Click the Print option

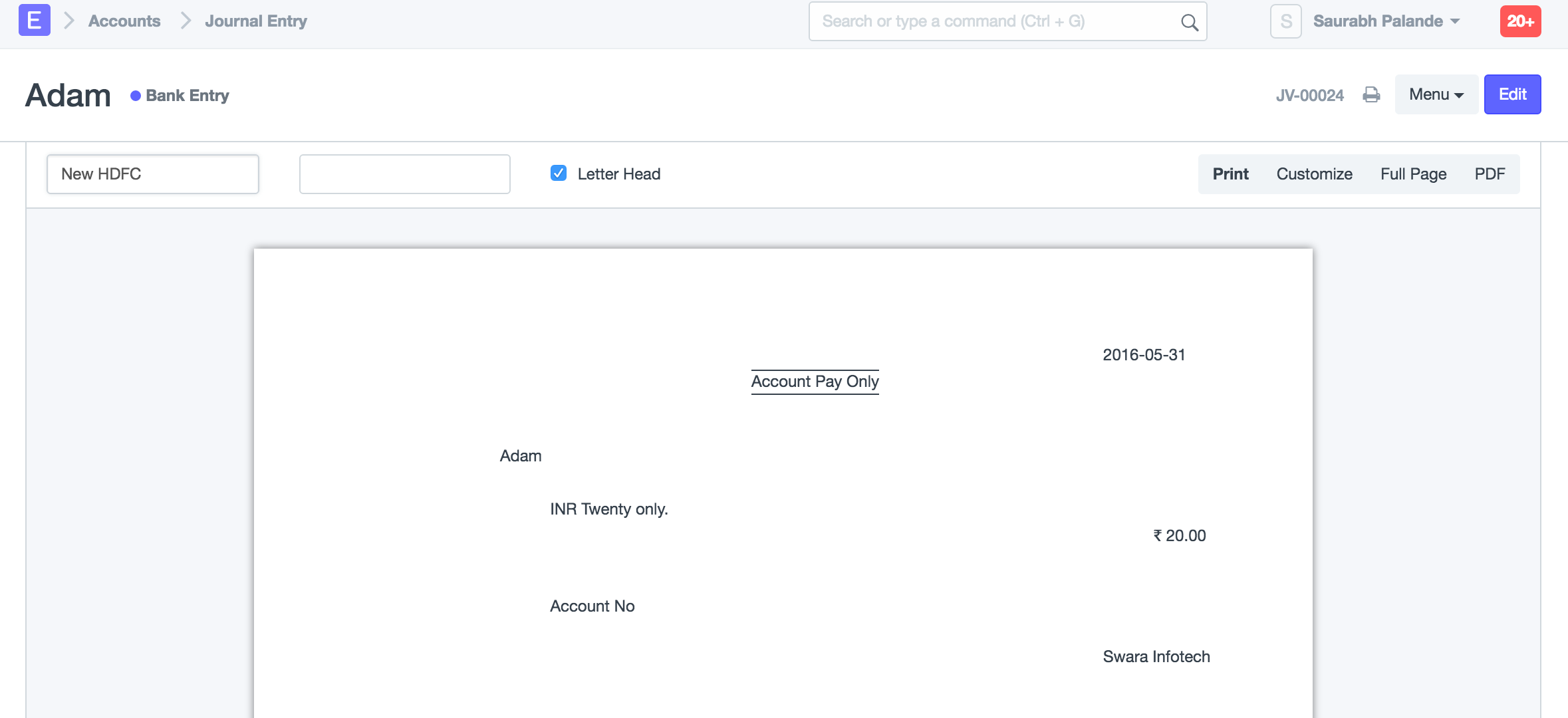[x=1230, y=174]
